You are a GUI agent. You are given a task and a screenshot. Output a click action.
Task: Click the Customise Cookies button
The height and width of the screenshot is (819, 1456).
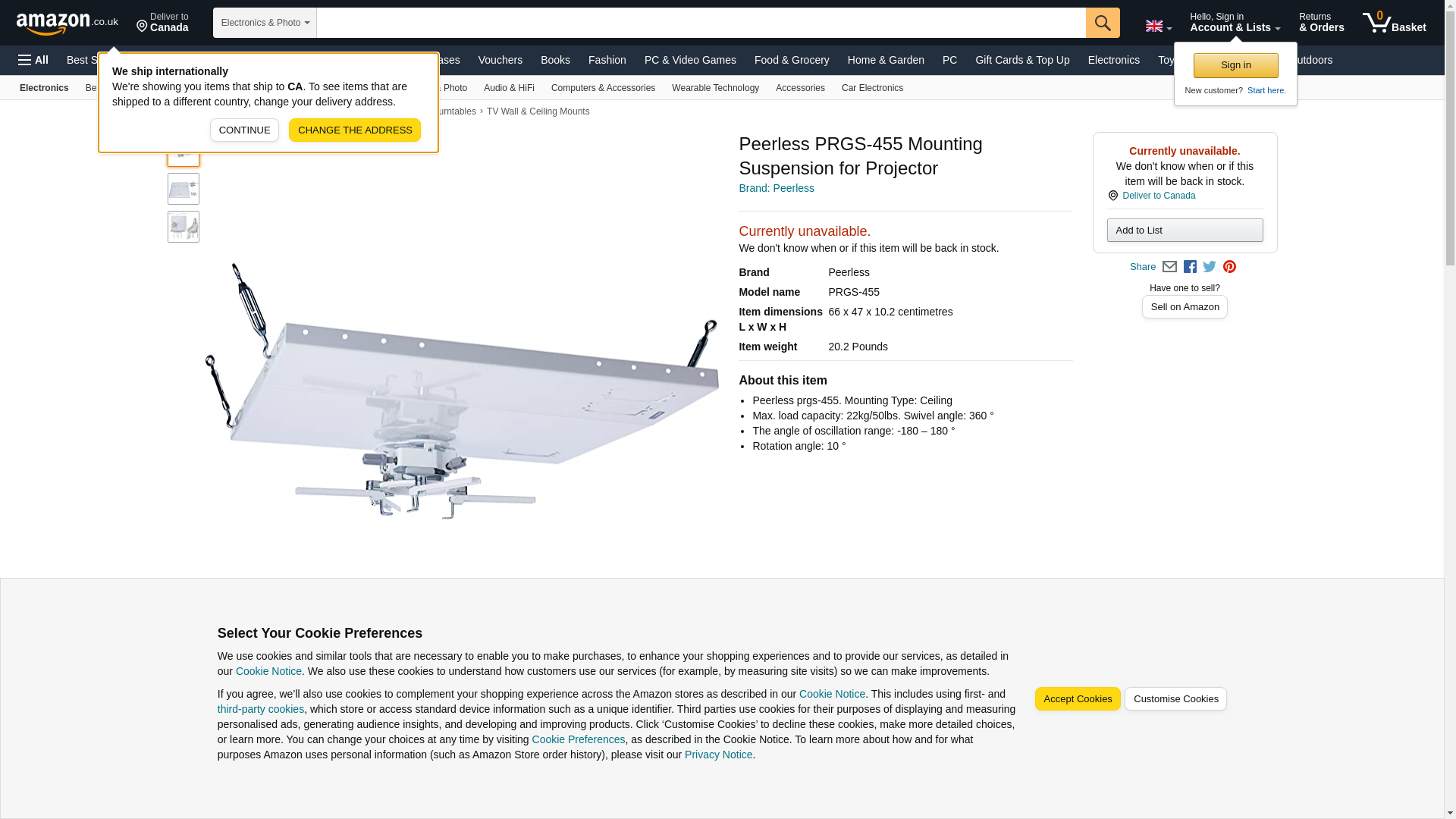click(1175, 699)
